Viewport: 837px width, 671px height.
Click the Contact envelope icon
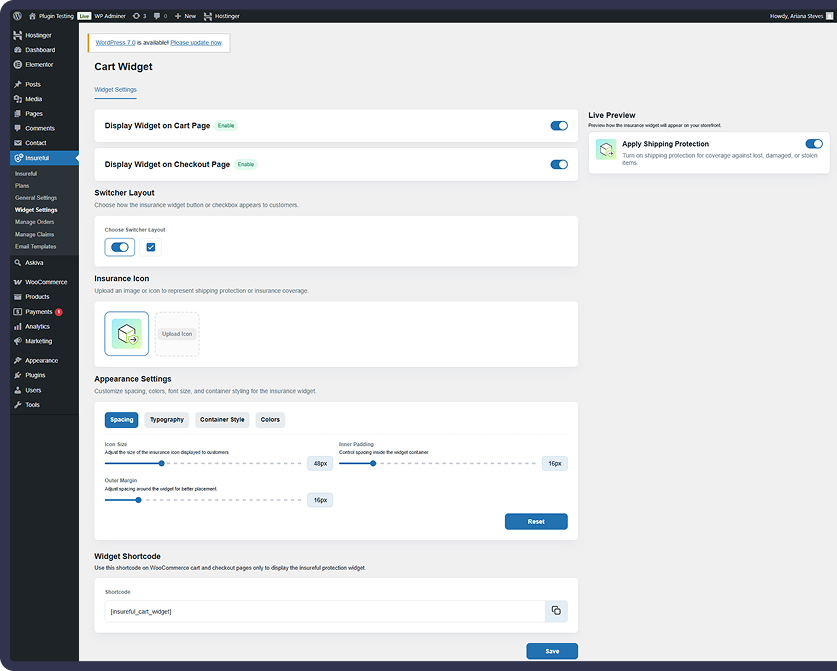(18, 143)
